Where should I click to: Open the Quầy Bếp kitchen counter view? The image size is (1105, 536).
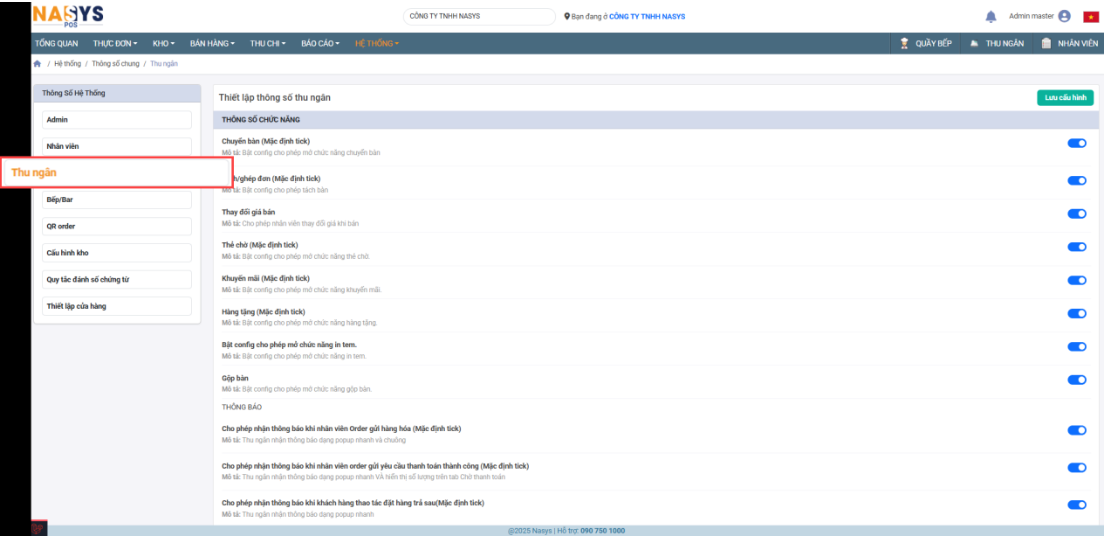coord(925,43)
